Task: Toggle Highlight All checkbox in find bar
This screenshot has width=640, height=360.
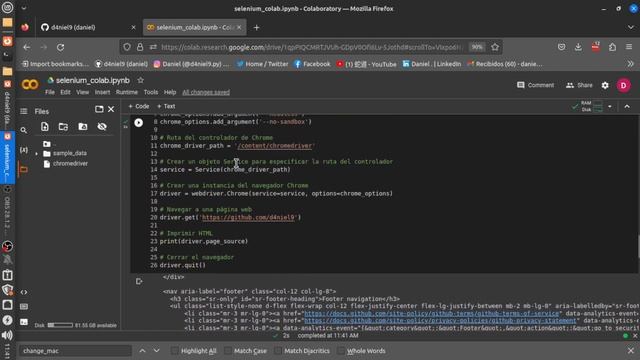Action: [x=174, y=351]
